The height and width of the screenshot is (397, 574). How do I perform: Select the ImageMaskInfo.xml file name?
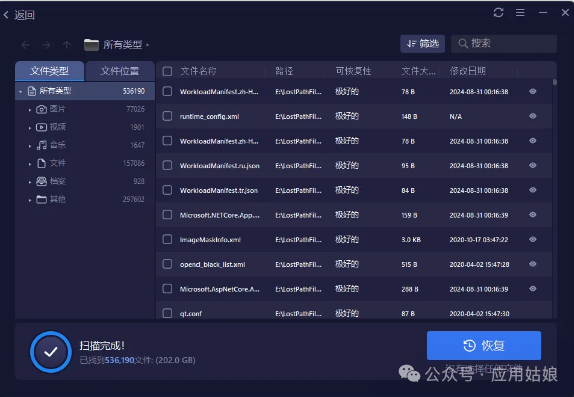pyautogui.click(x=210, y=240)
